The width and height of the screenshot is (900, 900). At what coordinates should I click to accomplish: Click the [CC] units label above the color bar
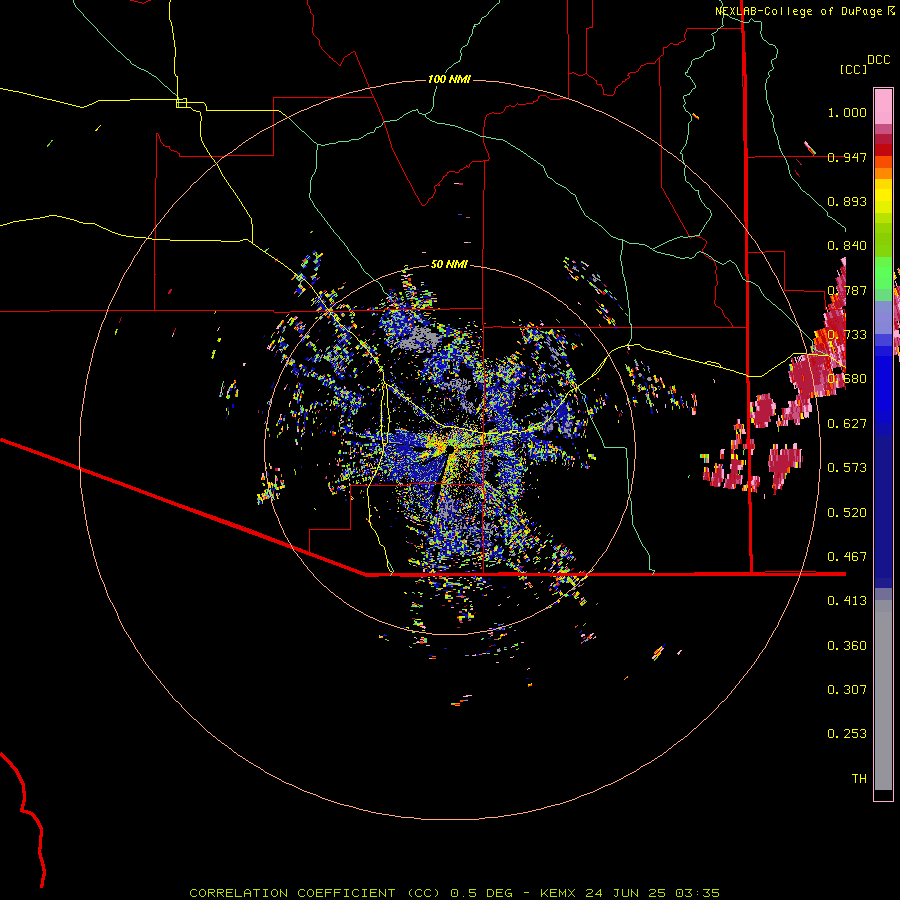point(854,69)
